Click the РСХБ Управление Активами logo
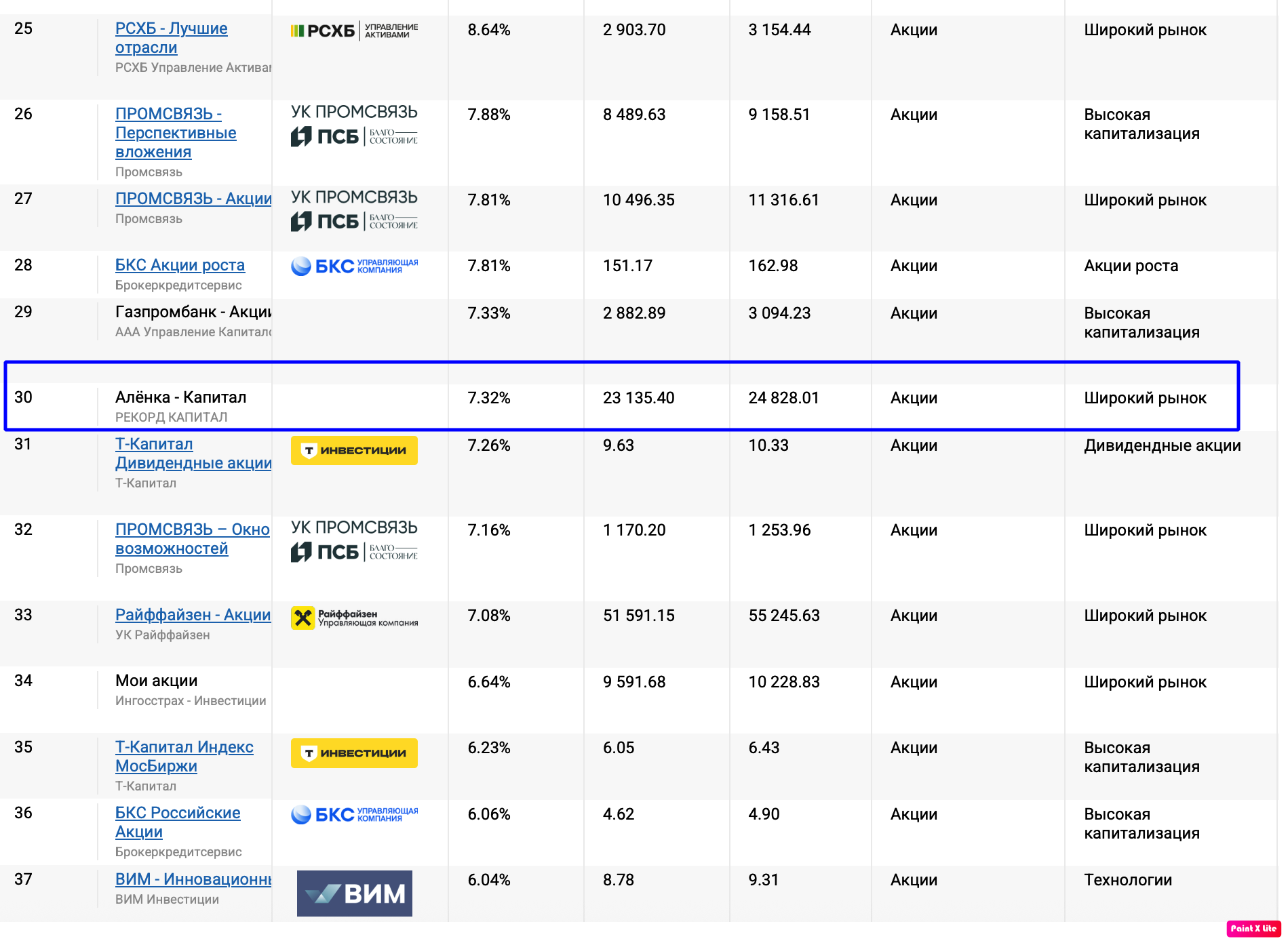Image resolution: width=1288 pixels, height=943 pixels. pos(354,31)
